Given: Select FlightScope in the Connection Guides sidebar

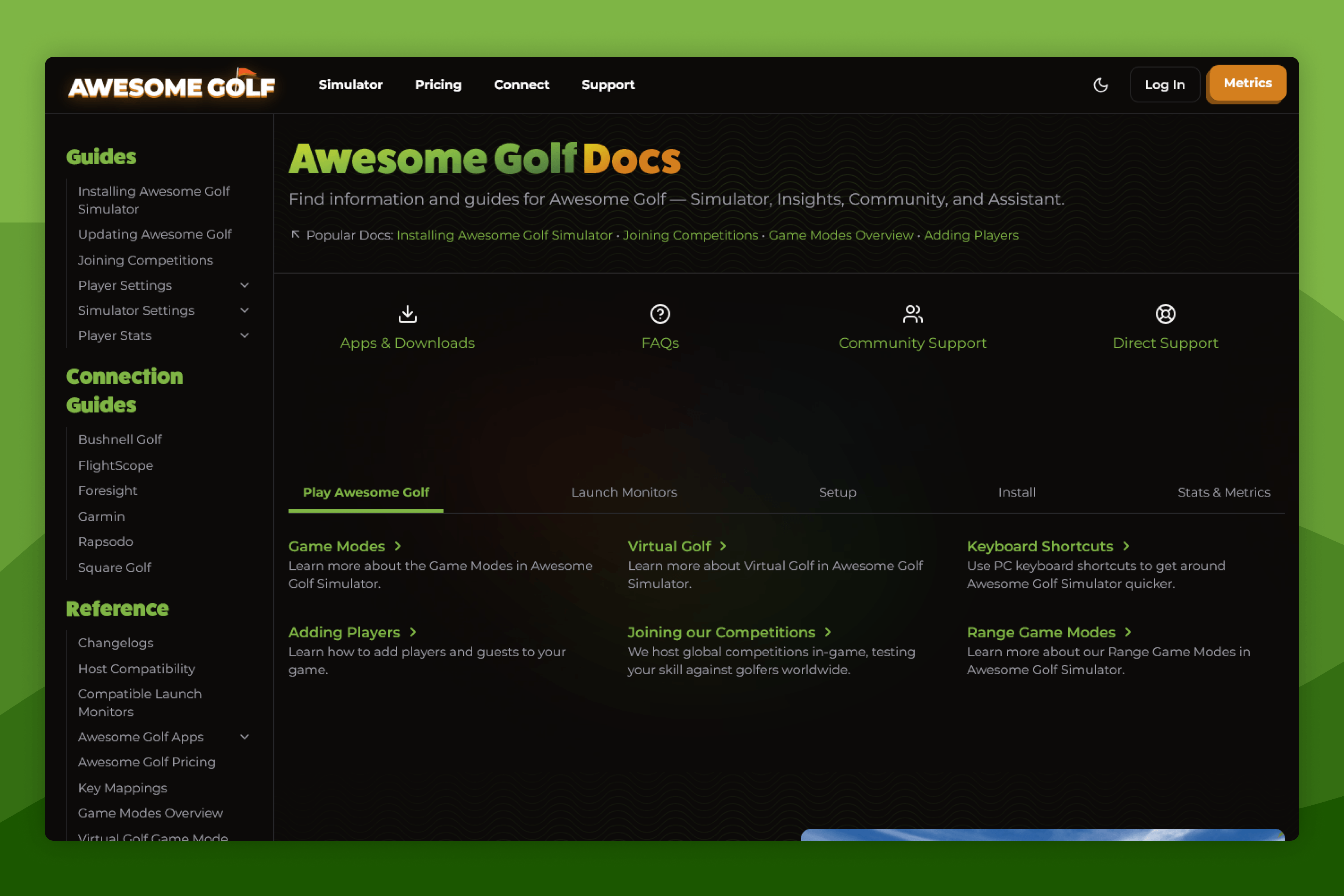Looking at the screenshot, I should [115, 465].
